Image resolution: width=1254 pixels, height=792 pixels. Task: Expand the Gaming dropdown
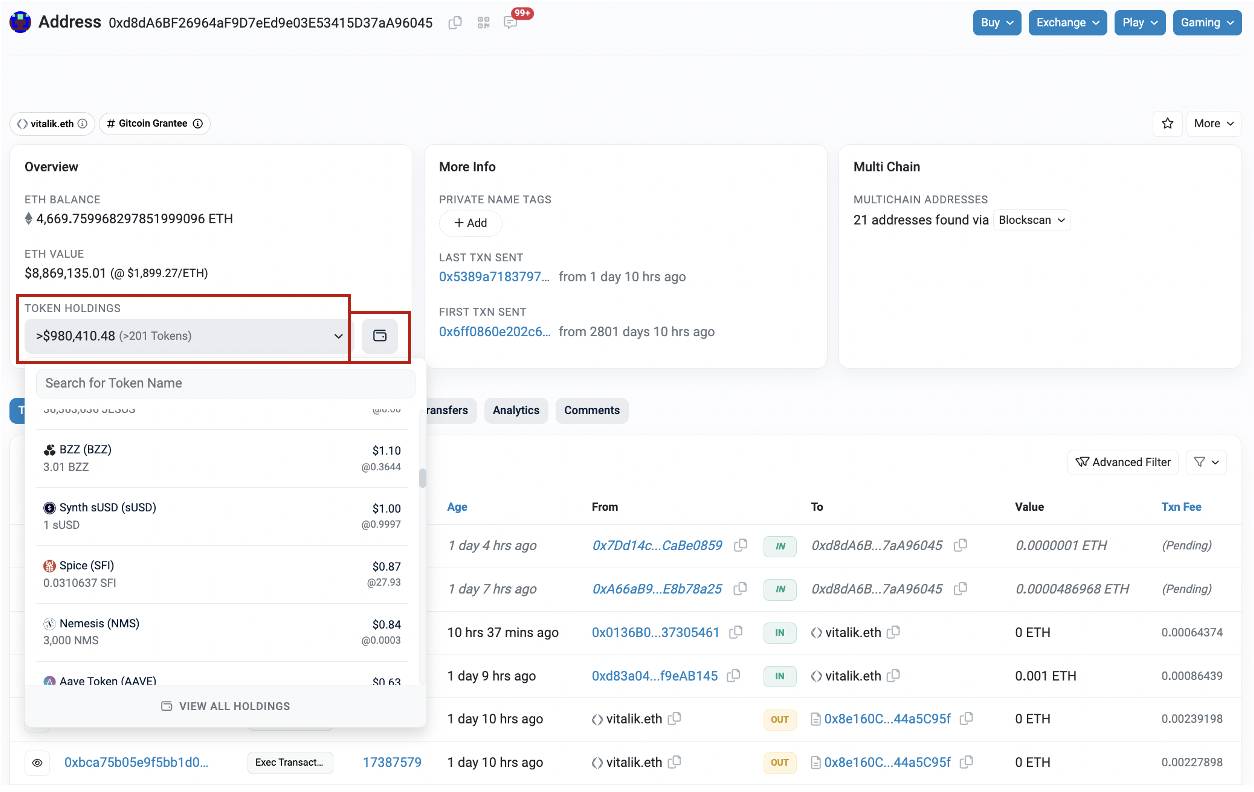(1207, 22)
